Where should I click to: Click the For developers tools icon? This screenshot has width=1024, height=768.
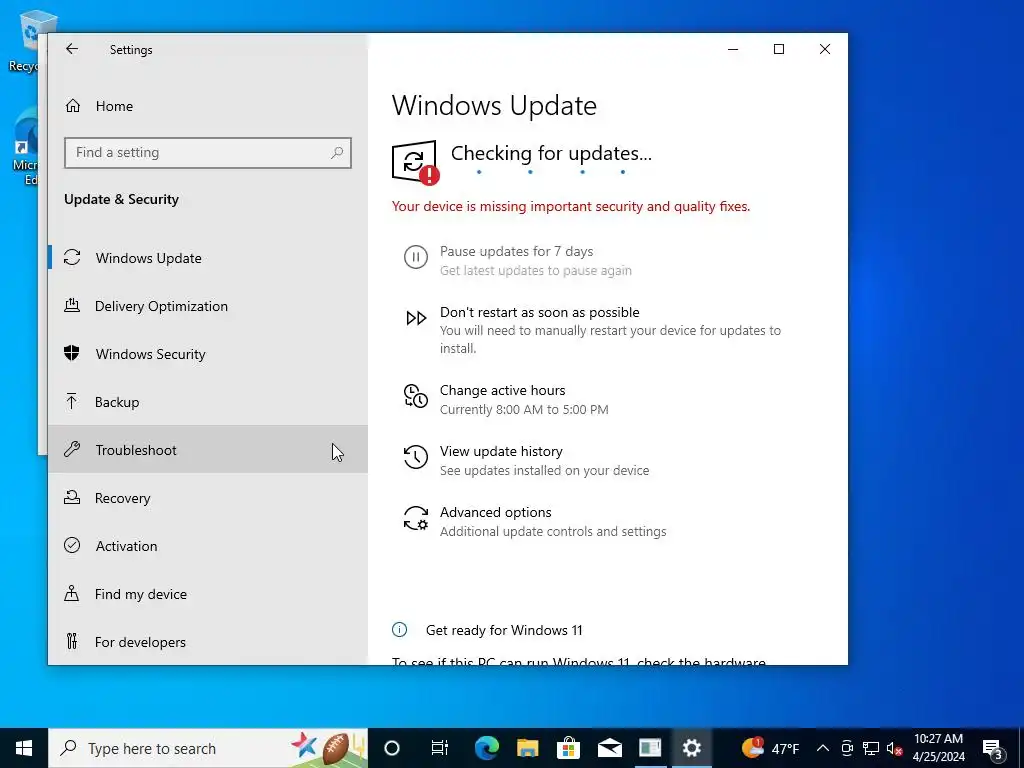coord(72,641)
